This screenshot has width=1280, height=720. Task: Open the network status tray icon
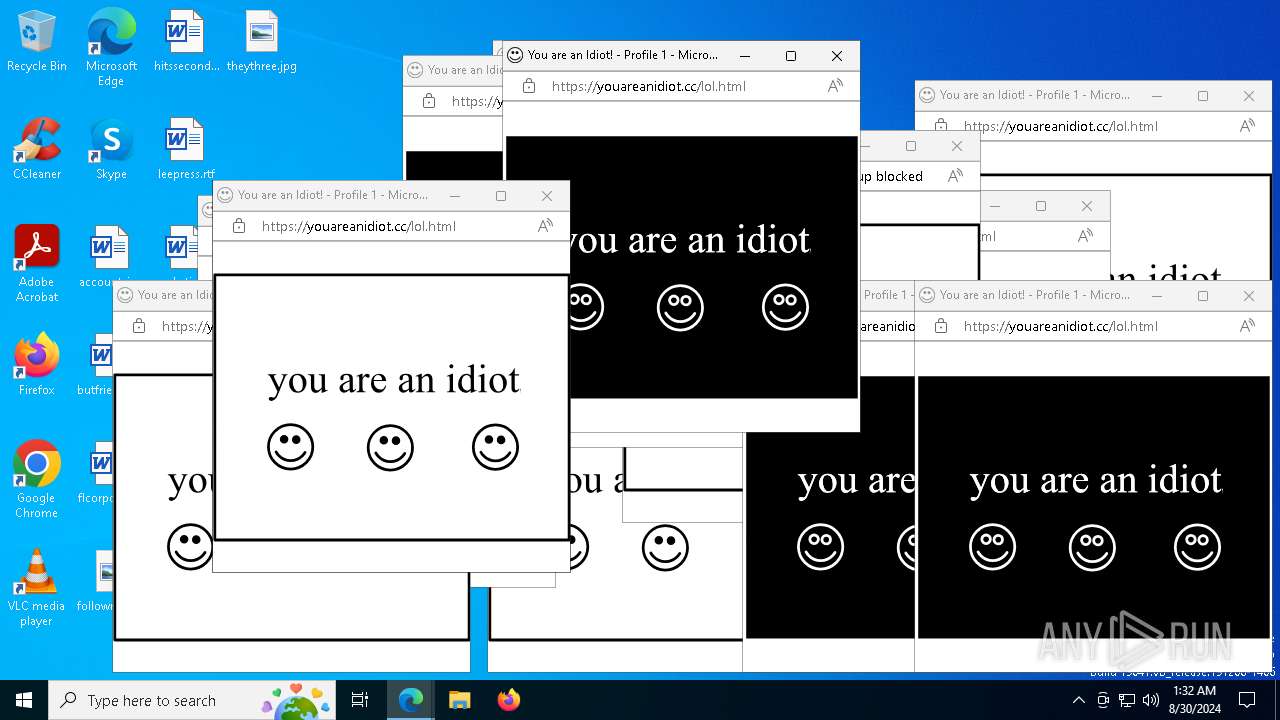point(1127,700)
